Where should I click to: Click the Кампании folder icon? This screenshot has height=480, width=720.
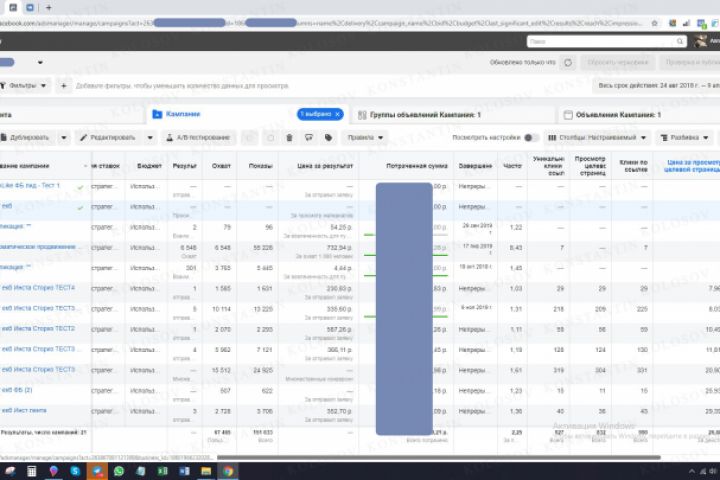(x=157, y=114)
